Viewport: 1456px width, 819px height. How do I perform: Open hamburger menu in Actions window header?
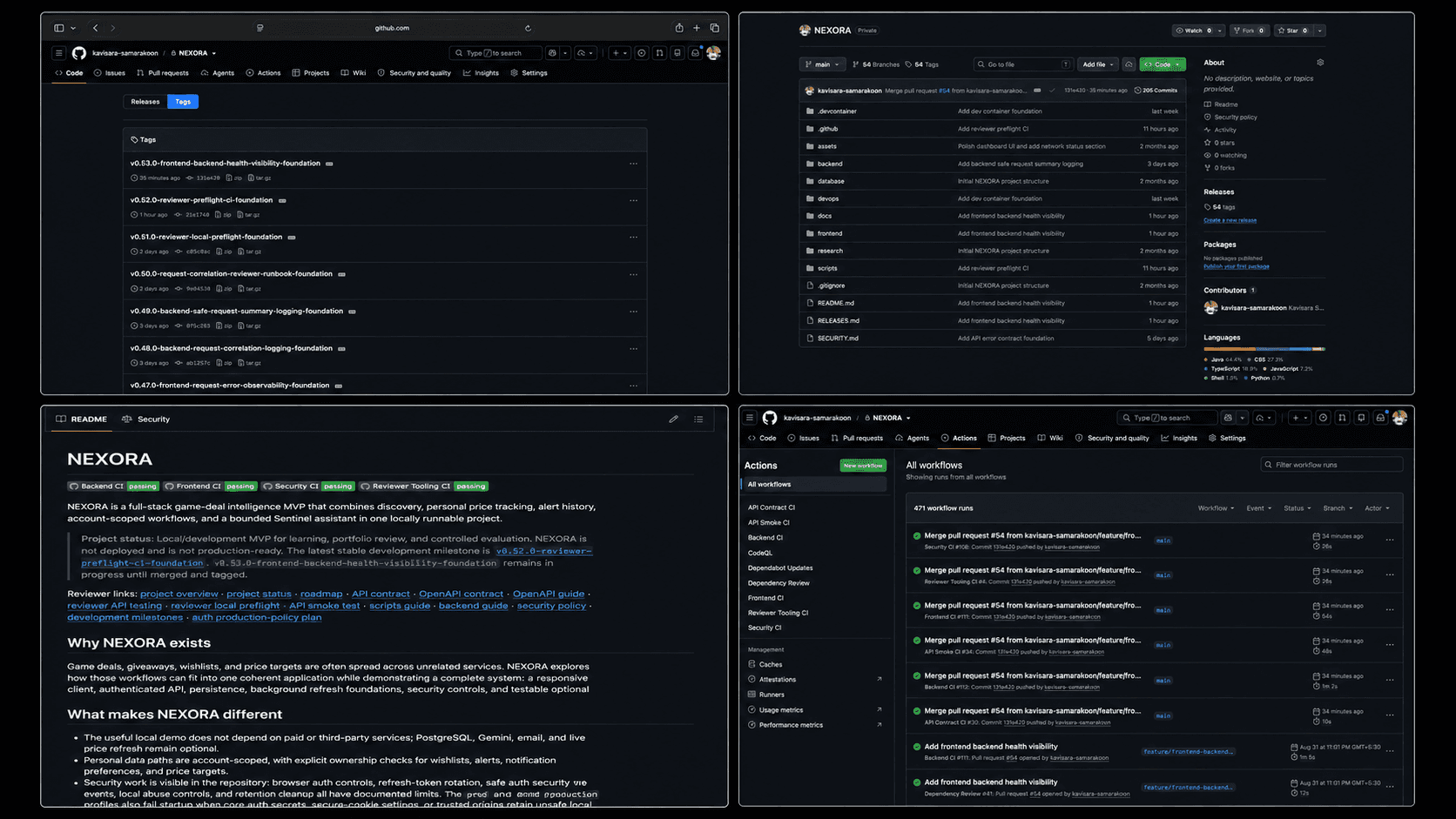pyautogui.click(x=750, y=418)
